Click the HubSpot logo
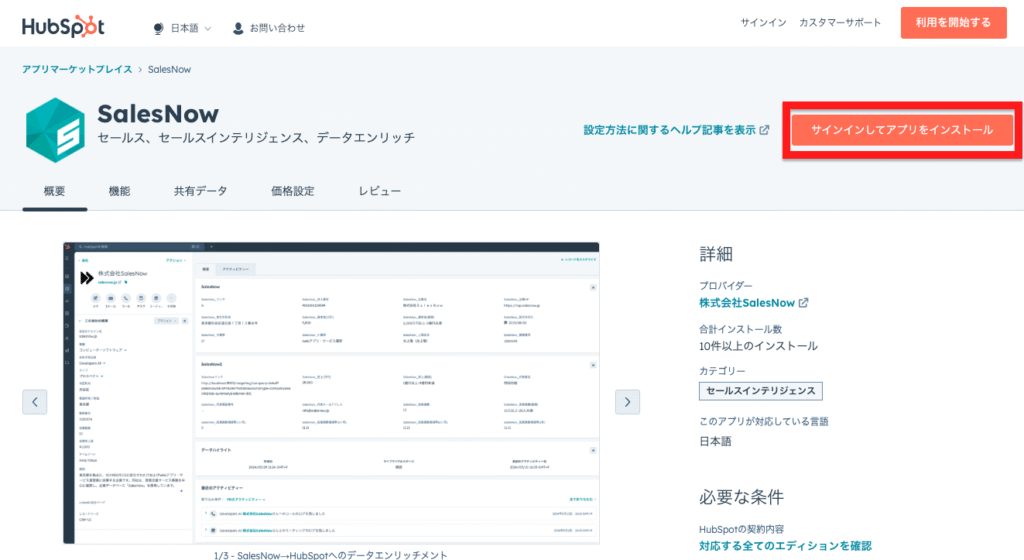This screenshot has height=560, width=1024. point(63,27)
